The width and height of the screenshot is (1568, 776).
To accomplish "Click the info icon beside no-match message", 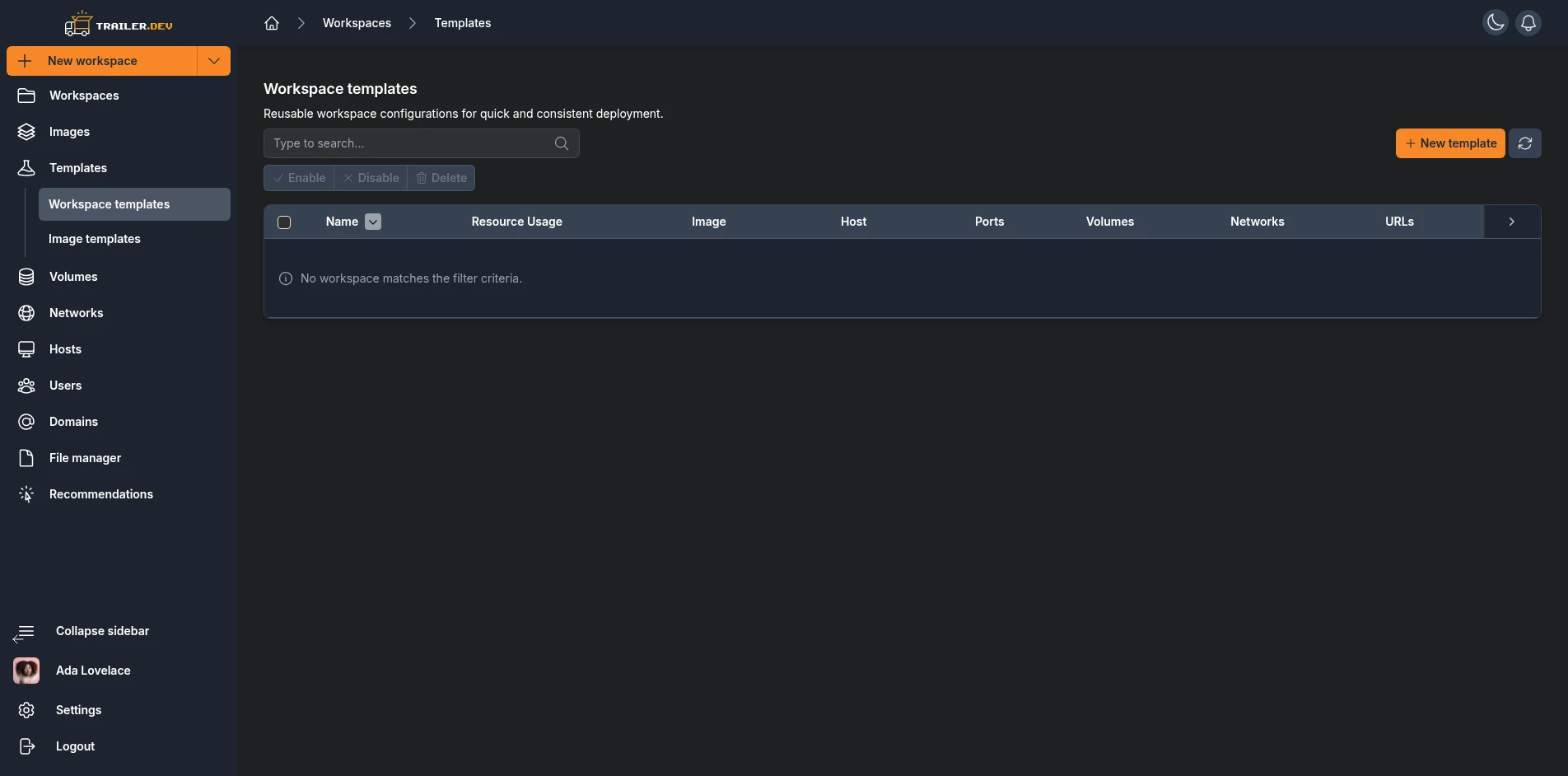I will [x=286, y=278].
